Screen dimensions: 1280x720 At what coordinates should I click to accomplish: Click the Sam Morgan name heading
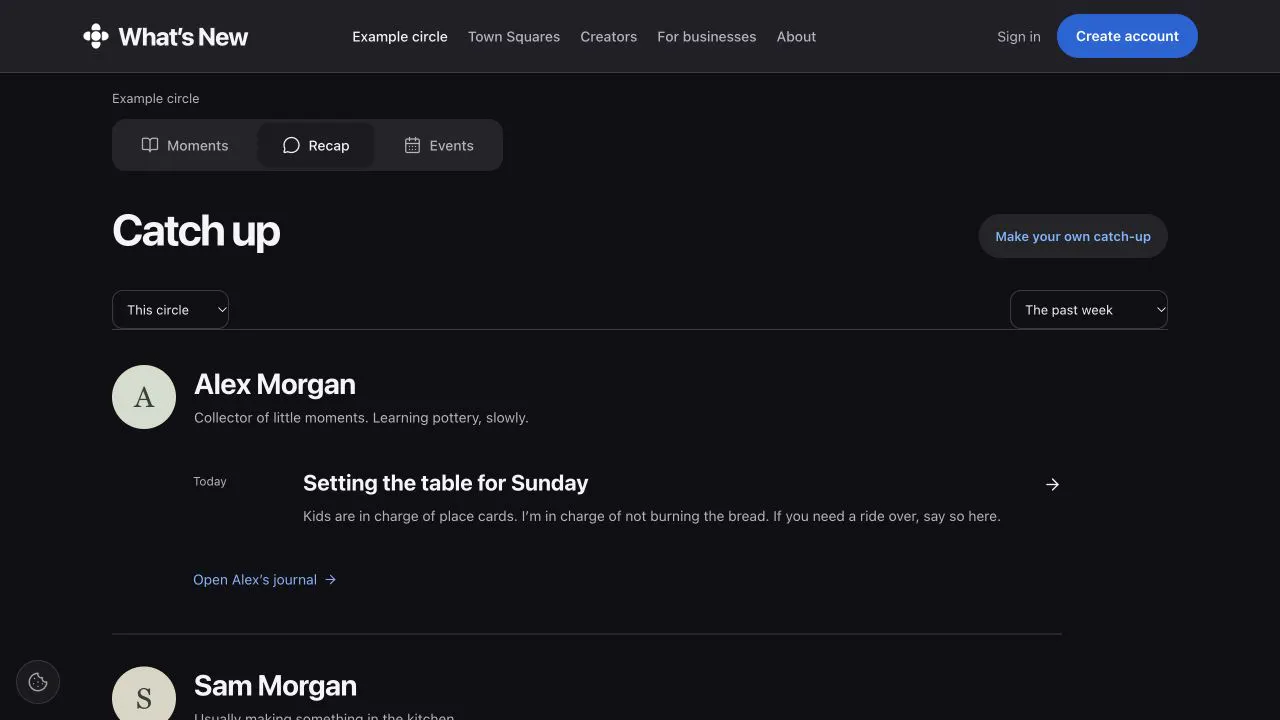tap(275, 685)
